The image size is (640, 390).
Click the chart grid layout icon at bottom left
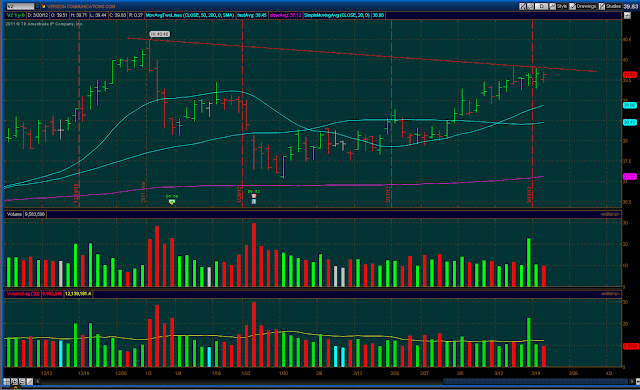pos(7,381)
